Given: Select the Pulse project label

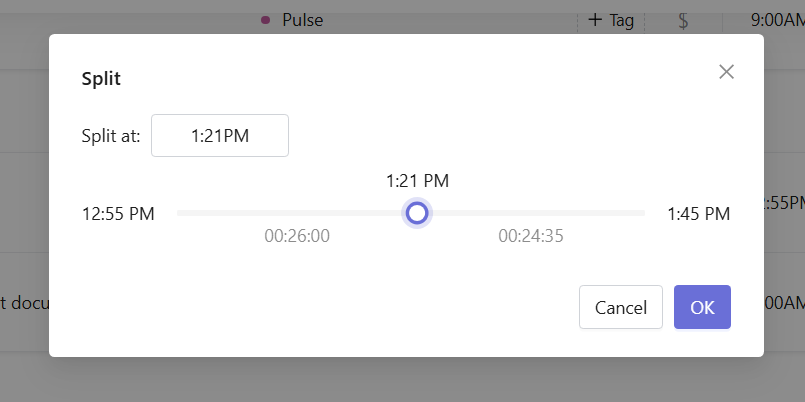Looking at the screenshot, I should point(302,21).
